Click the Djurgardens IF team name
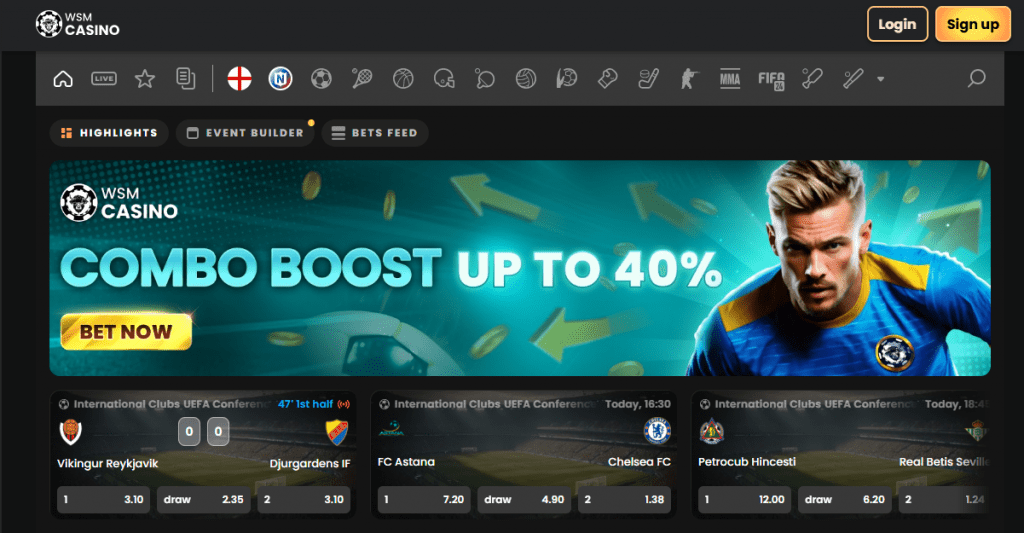 tap(310, 464)
